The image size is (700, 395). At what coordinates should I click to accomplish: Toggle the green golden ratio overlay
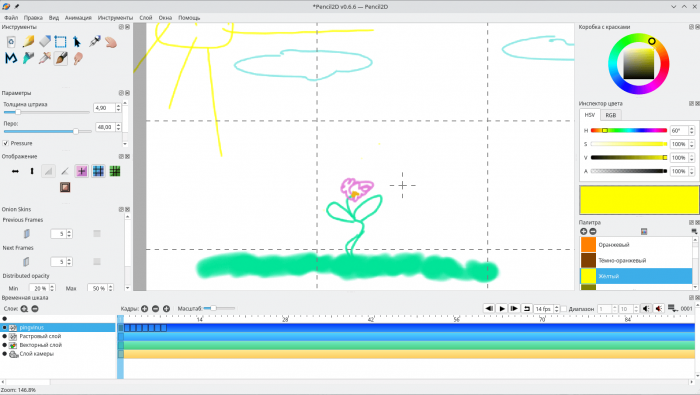[115, 171]
